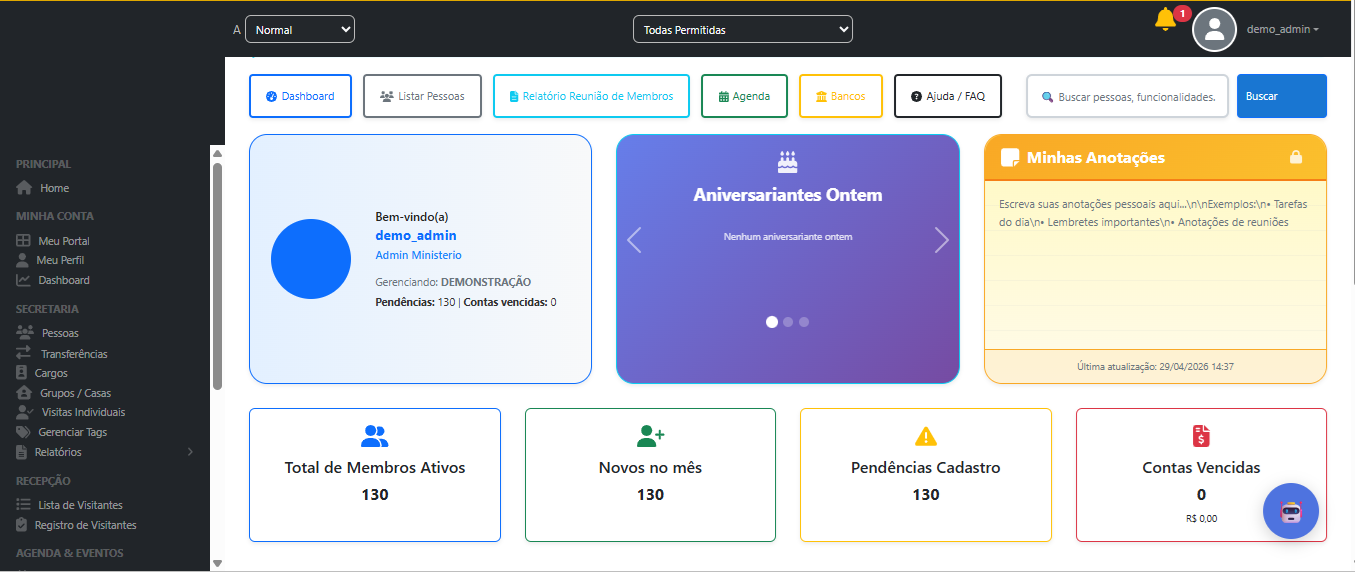This screenshot has width=1355, height=572.
Task: Click the blue profile avatar circle
Action: tap(311, 259)
